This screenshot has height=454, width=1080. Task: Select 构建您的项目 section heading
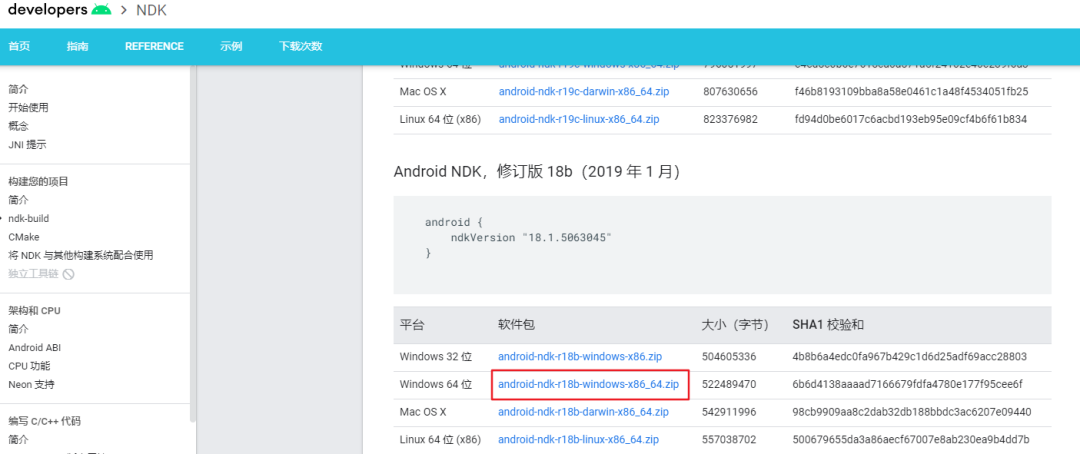[39, 182]
